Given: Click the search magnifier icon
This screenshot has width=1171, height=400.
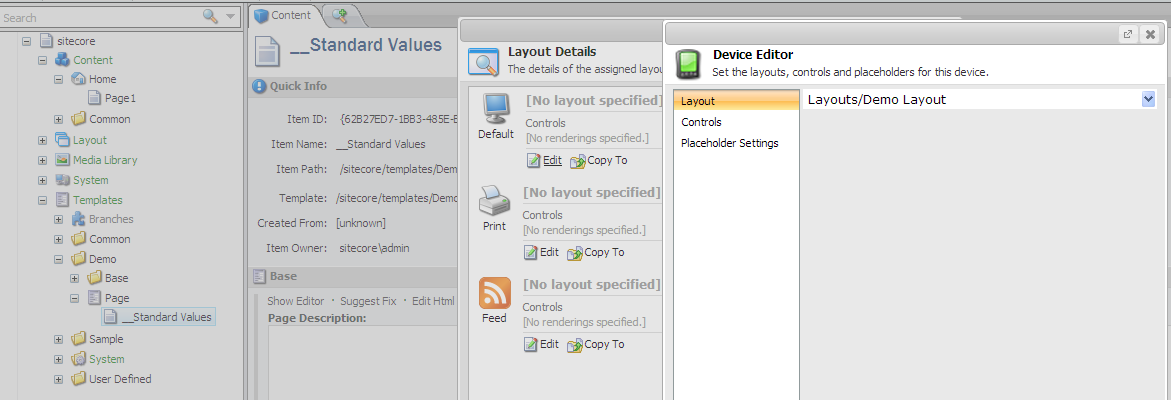Looking at the screenshot, I should click(211, 17).
